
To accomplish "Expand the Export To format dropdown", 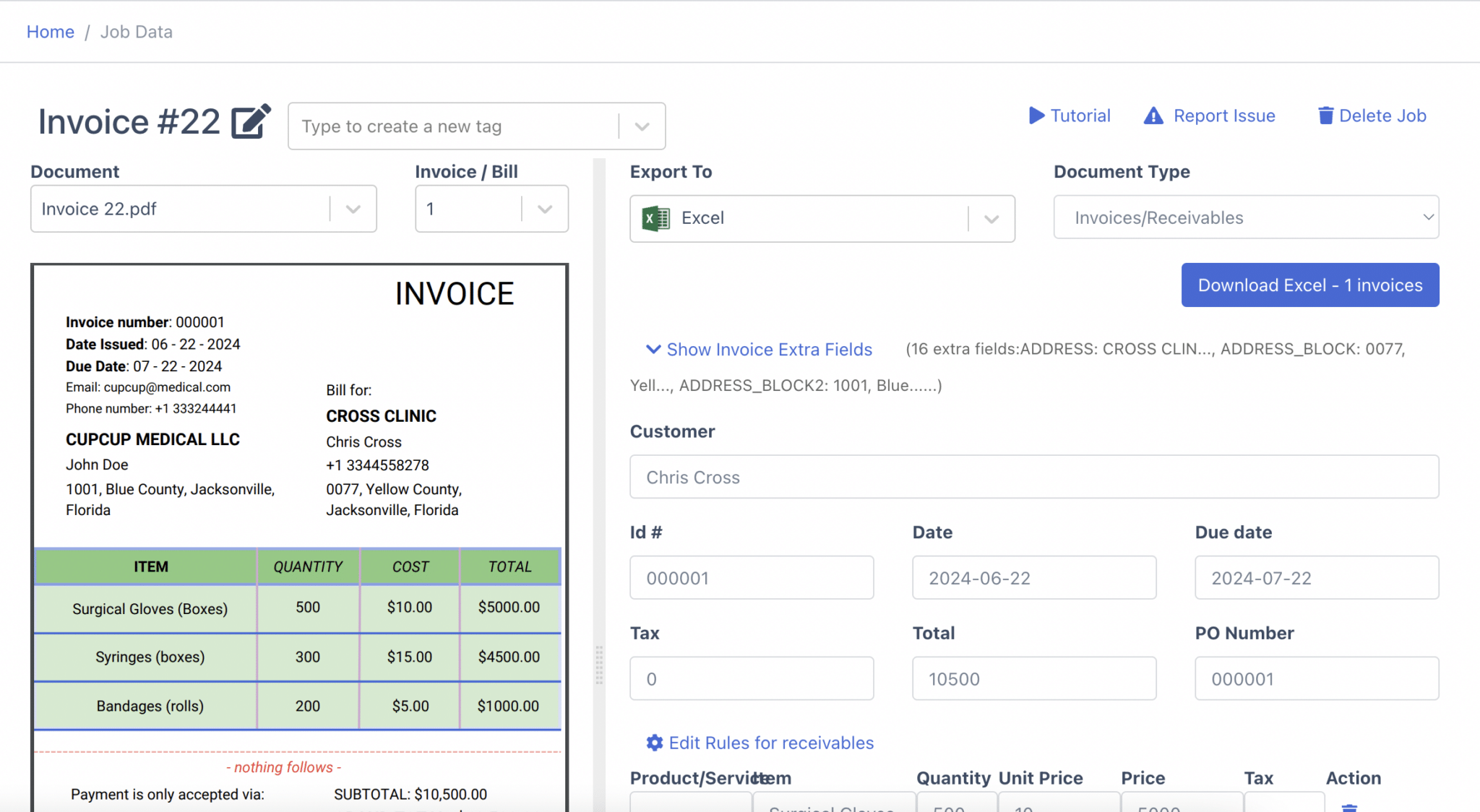I will (x=991, y=219).
